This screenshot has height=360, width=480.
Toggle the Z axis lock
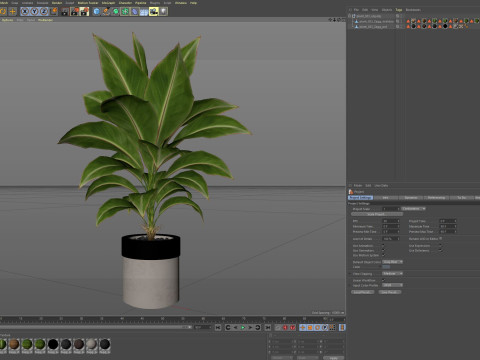(44, 12)
